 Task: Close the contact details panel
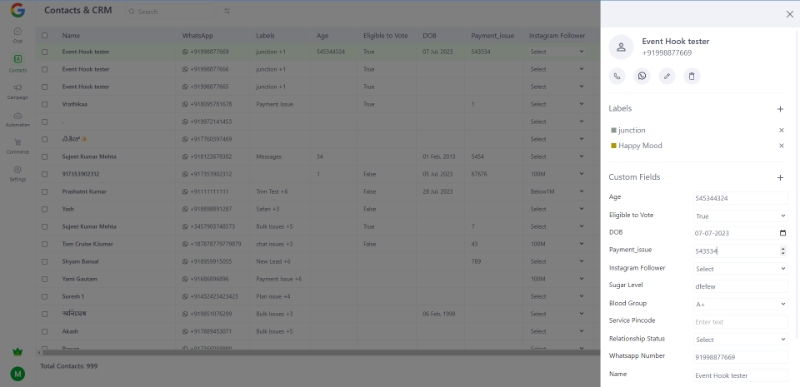pos(789,14)
